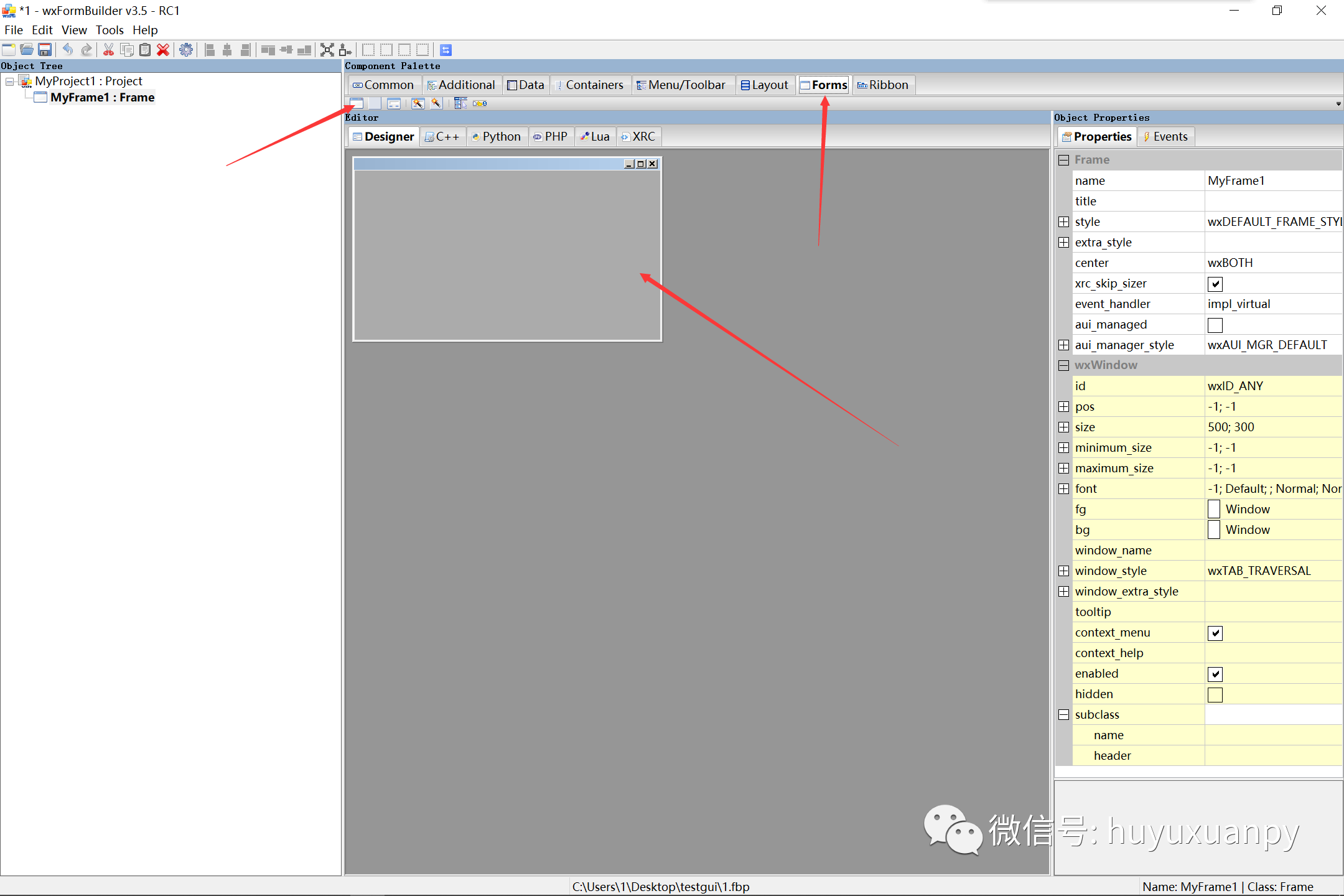Expand the font property entry
This screenshot has width=1344, height=896.
pyautogui.click(x=1063, y=488)
